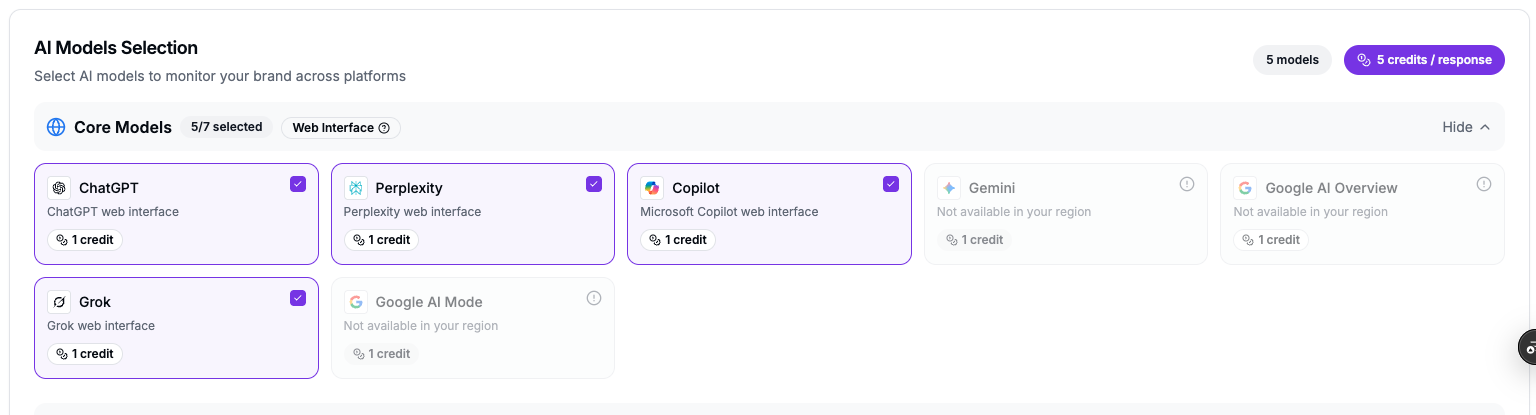Click the 5 credits / response button
This screenshot has width=1536, height=415.
pyautogui.click(x=1424, y=60)
